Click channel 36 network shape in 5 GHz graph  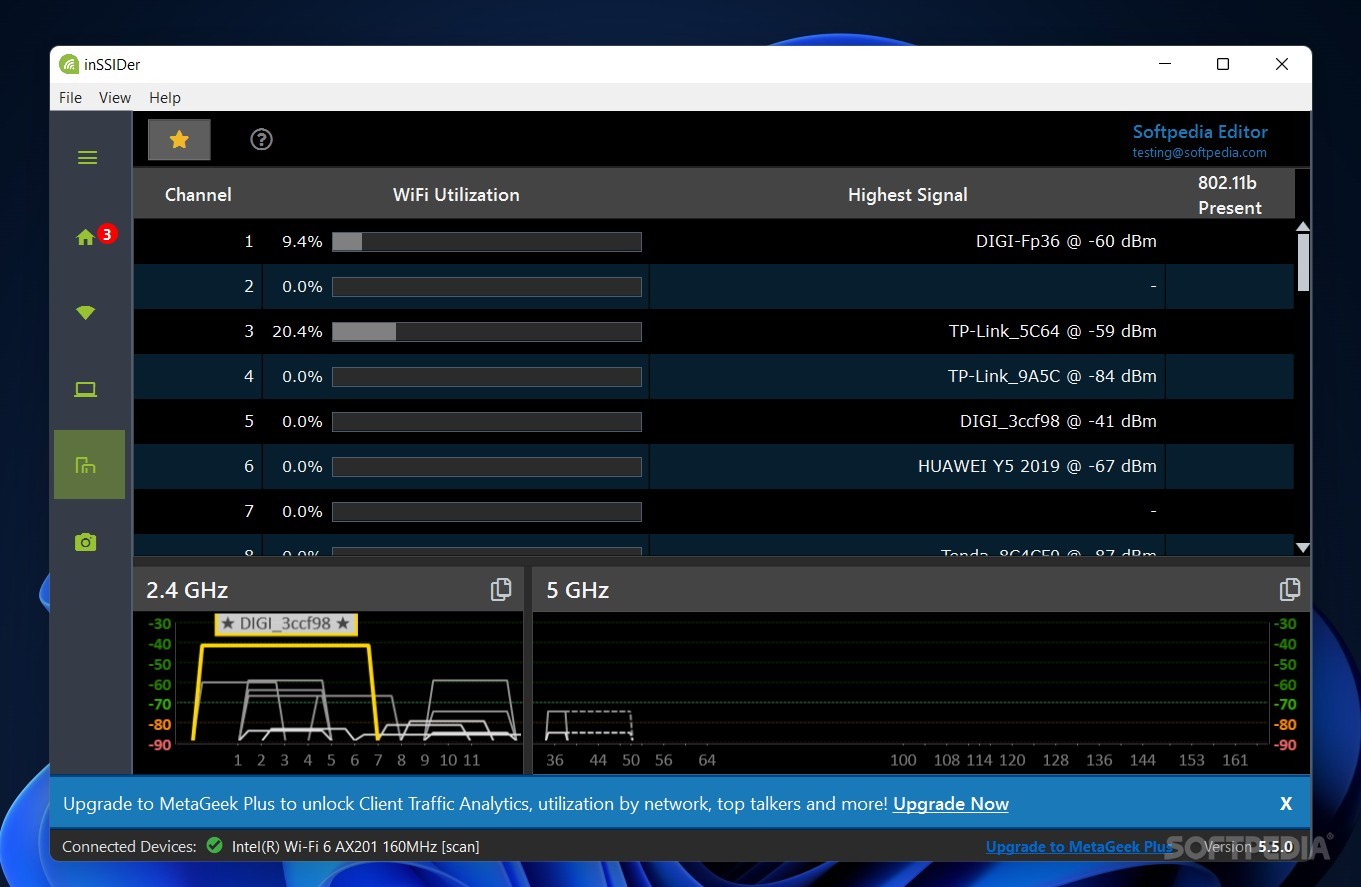pos(556,726)
